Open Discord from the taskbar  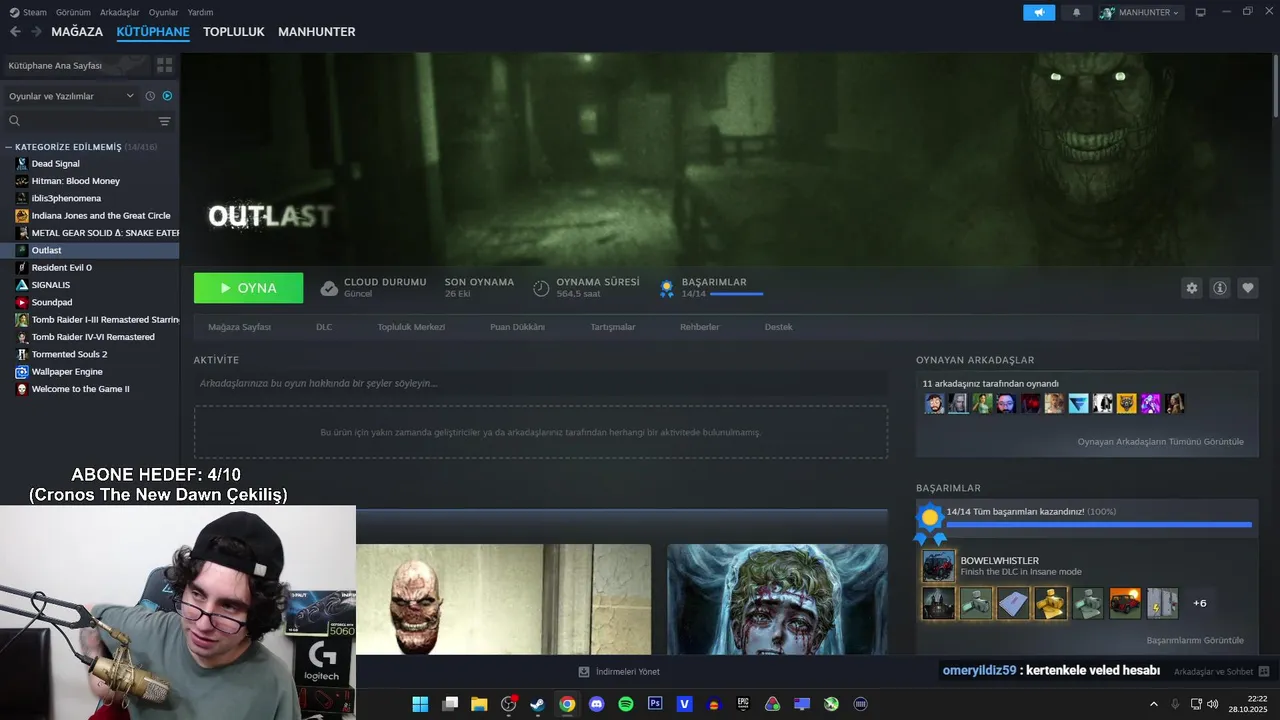tap(597, 704)
